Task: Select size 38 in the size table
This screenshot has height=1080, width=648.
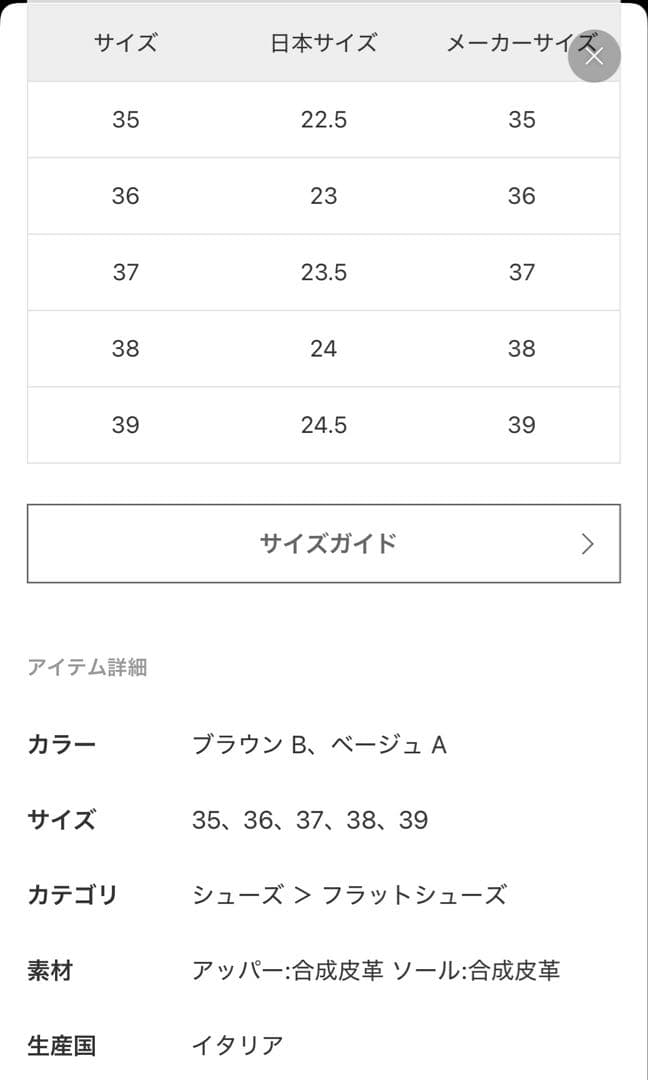Action: coord(127,348)
